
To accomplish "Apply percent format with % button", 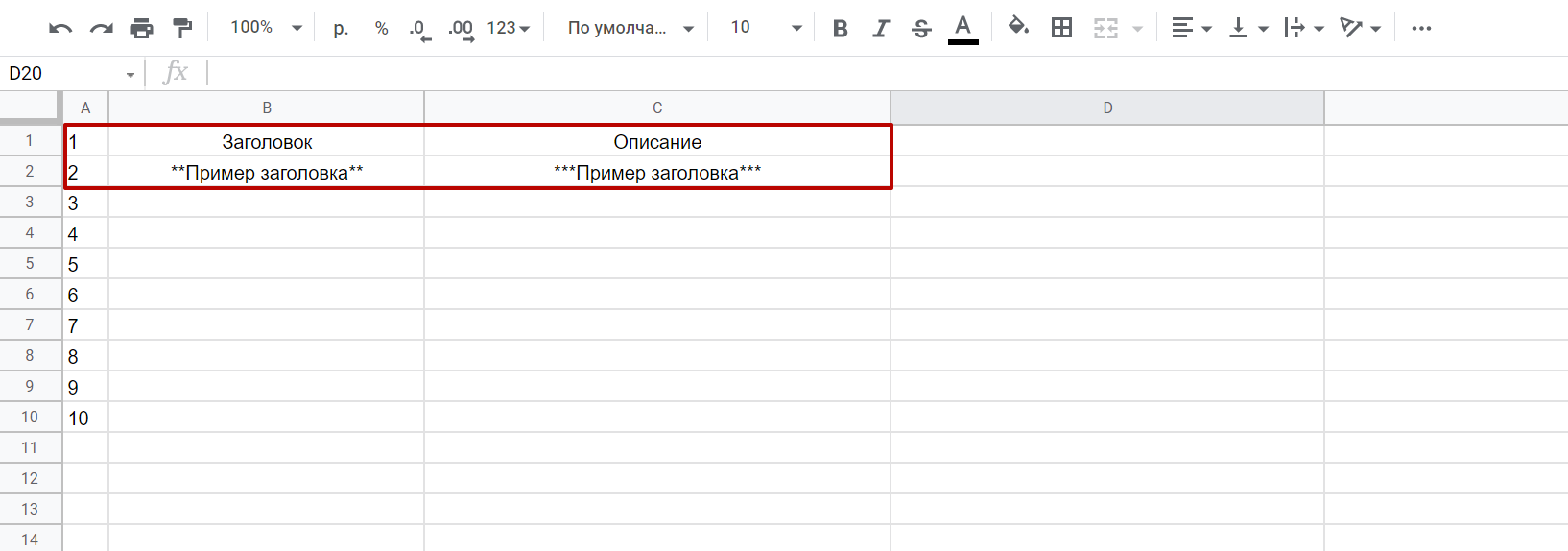I will pos(381,28).
